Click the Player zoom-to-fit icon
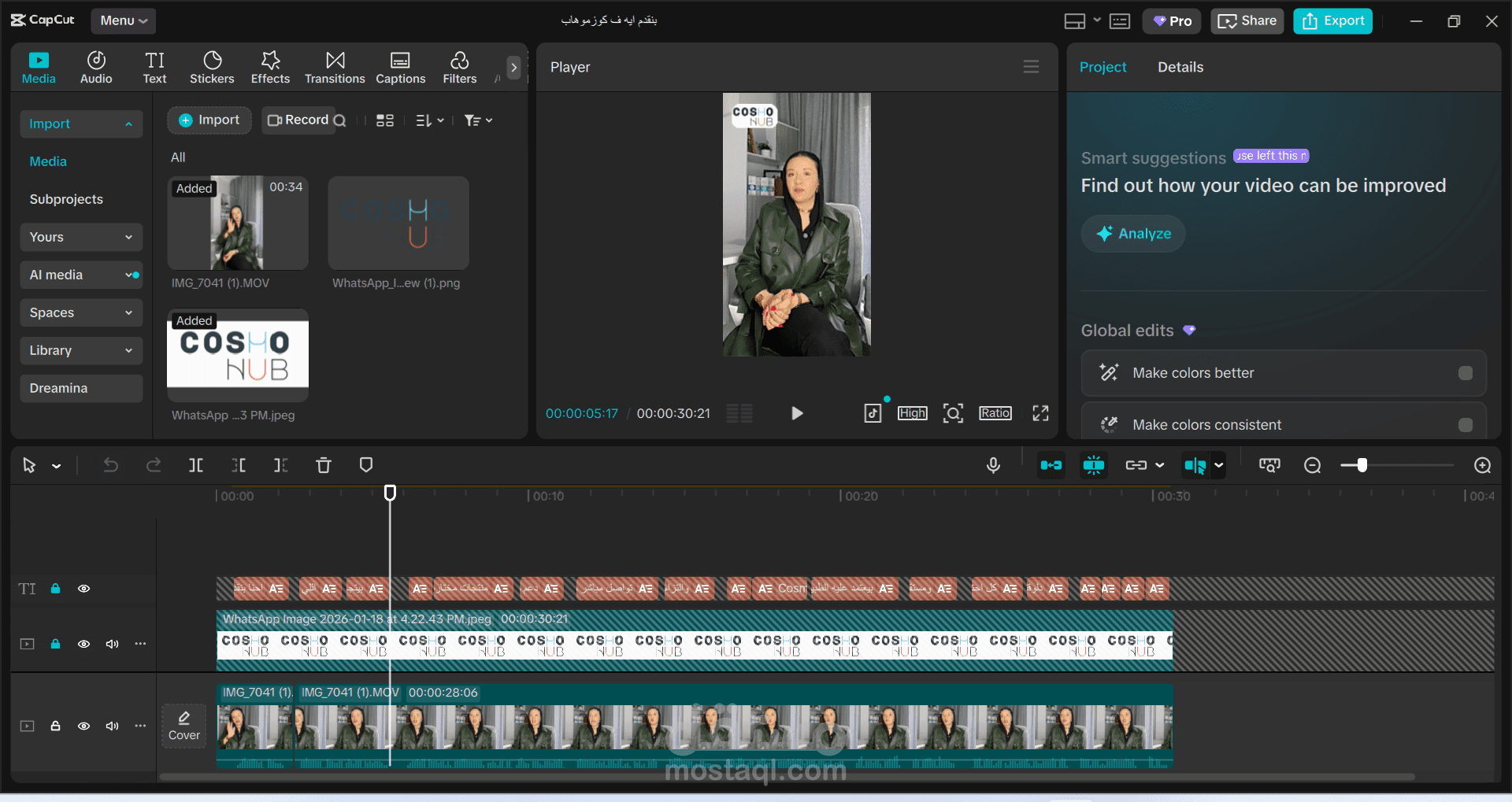The height and width of the screenshot is (802, 1512). (954, 413)
